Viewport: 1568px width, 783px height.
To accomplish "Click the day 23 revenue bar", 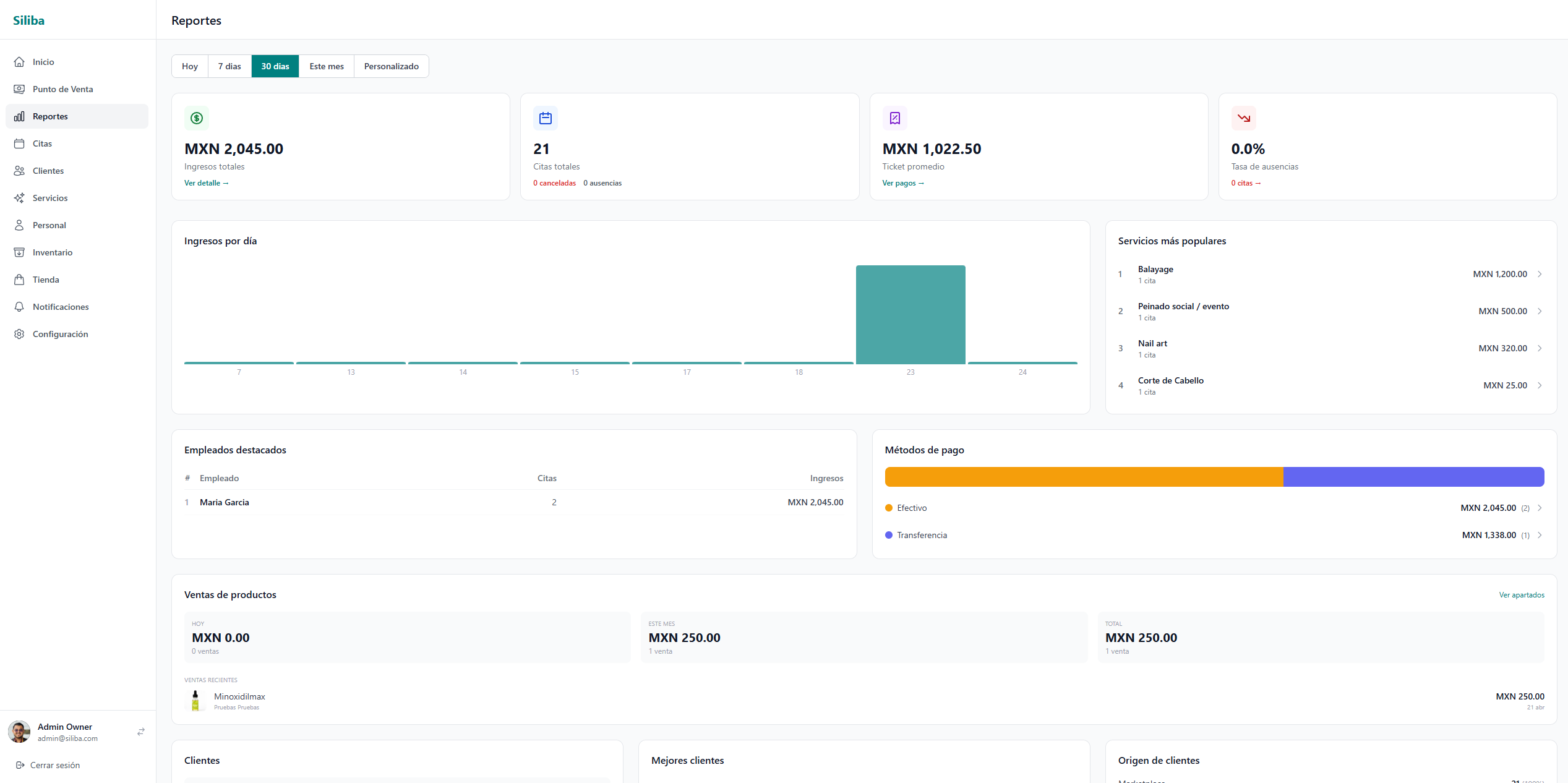I will pyautogui.click(x=910, y=315).
